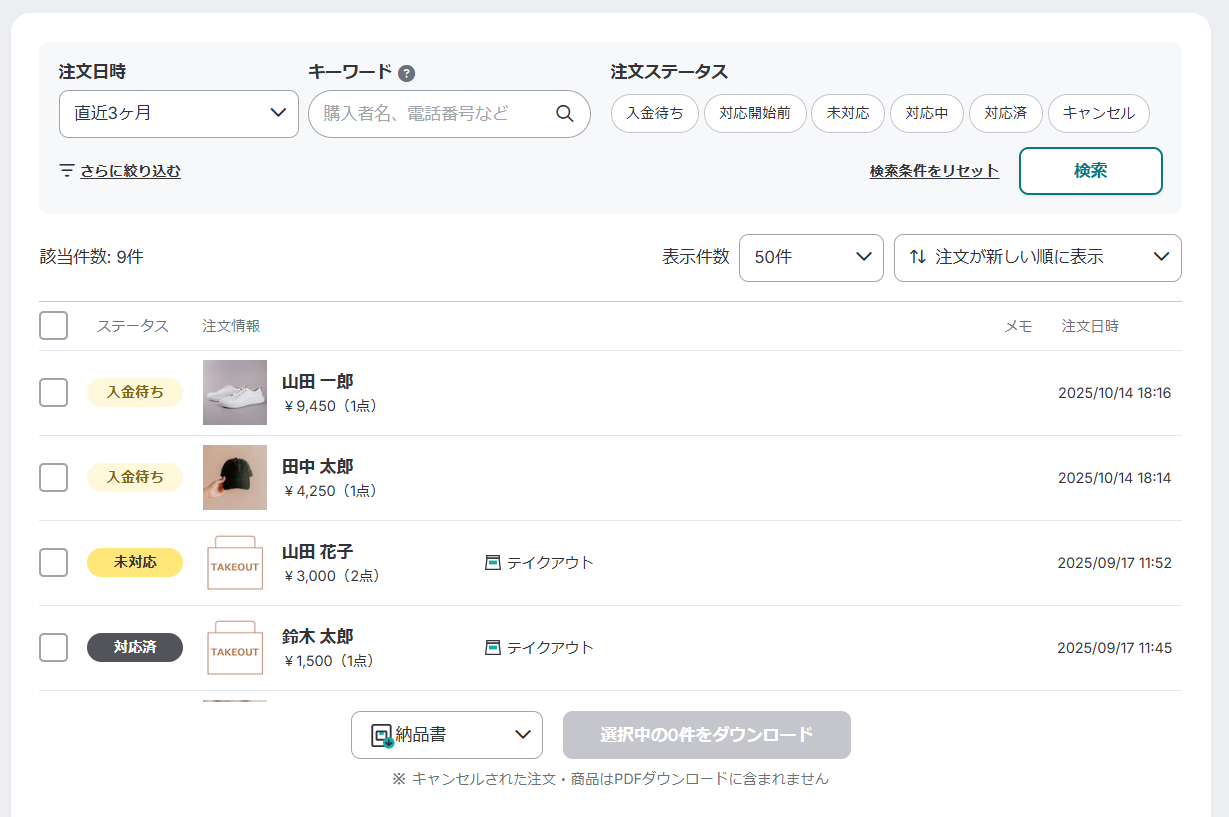1229x817 pixels.
Task: Click the TAKEOUT bag image for 山田 花子
Action: pyautogui.click(x=235, y=563)
